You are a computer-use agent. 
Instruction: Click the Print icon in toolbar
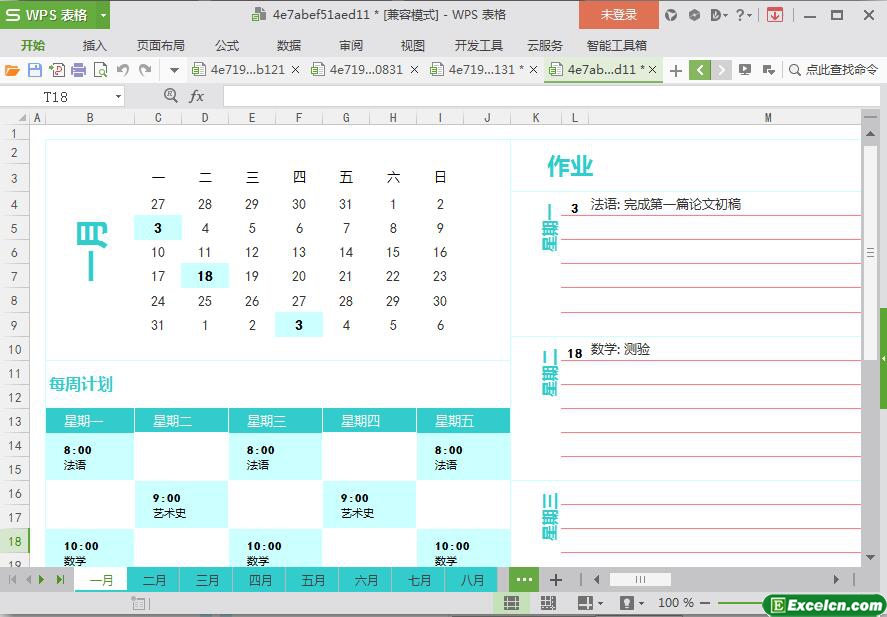(x=78, y=70)
